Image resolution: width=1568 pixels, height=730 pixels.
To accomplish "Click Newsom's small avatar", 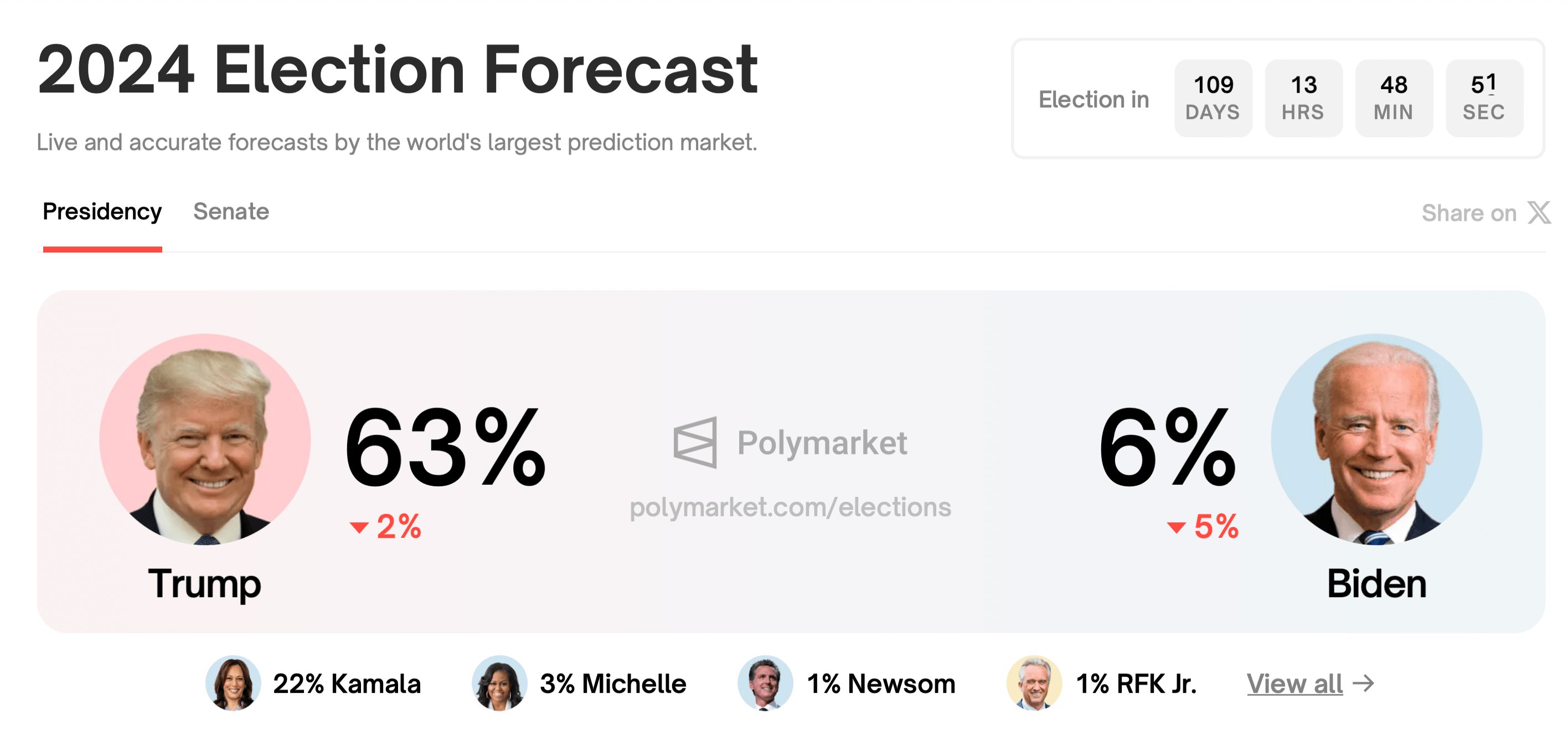I will (x=765, y=683).
